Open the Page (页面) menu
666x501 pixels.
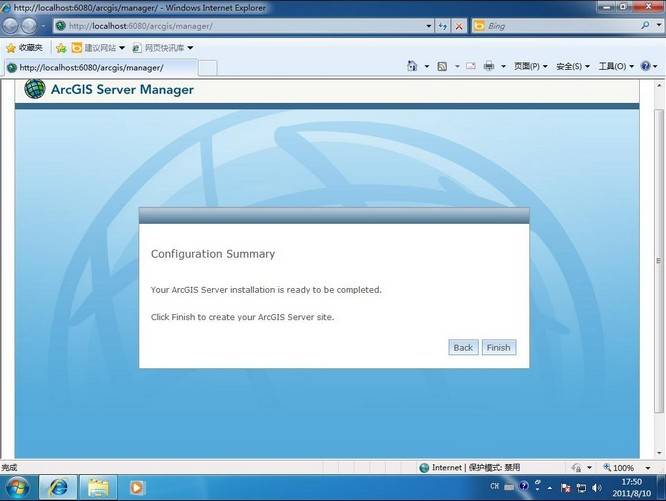(x=531, y=66)
